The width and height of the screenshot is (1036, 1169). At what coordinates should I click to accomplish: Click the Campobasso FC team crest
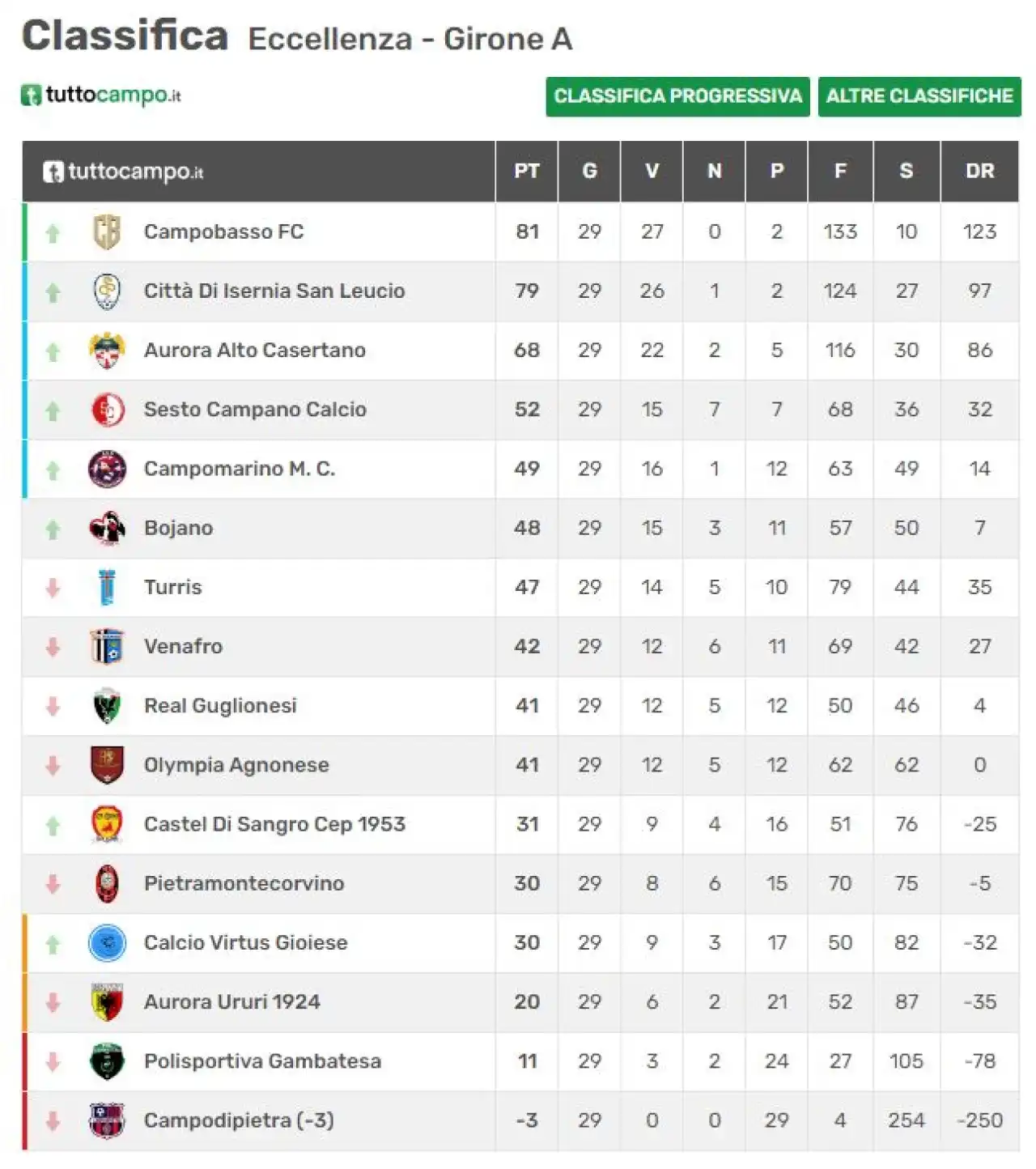tap(107, 232)
